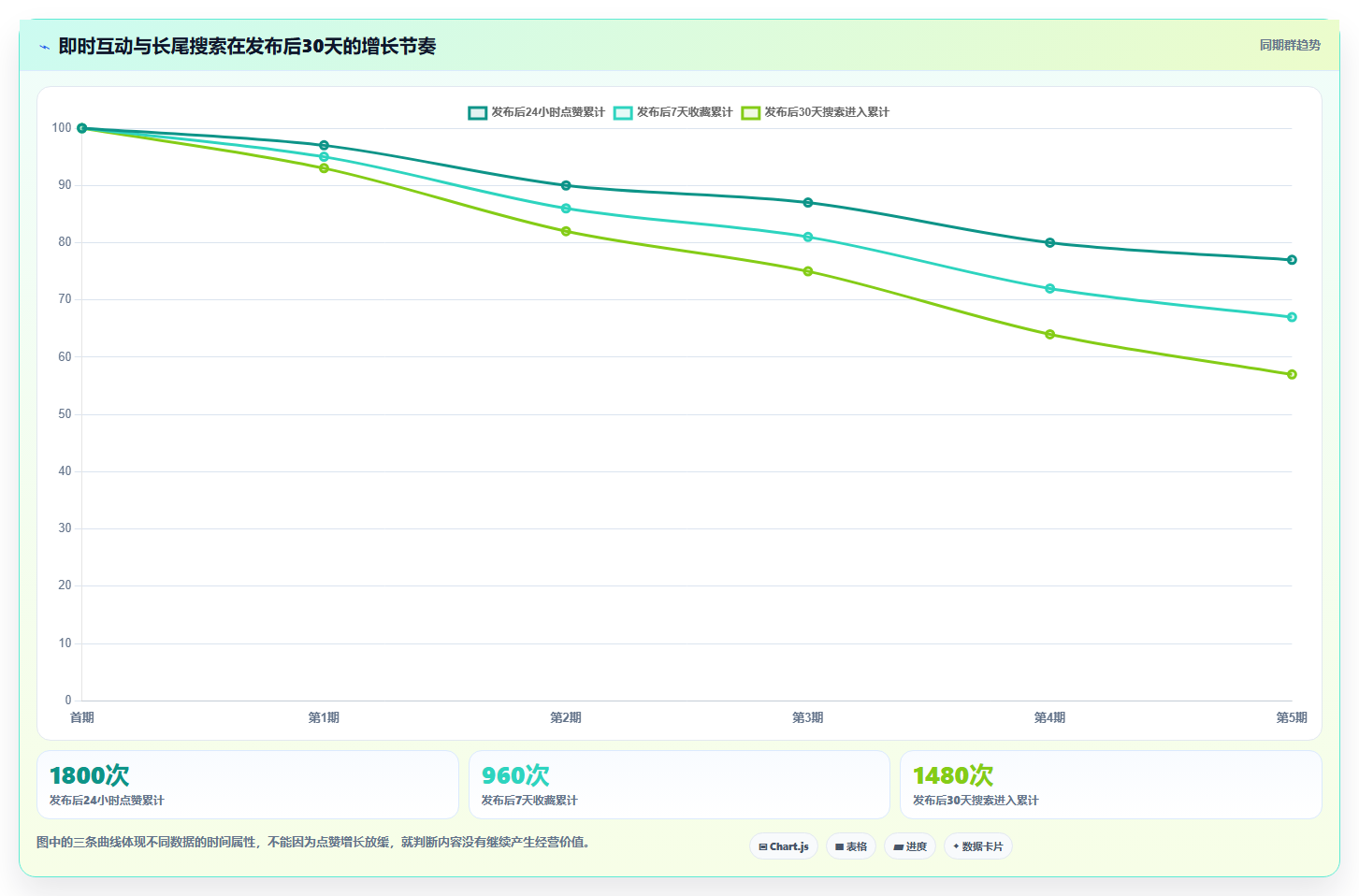Open the Chart.js chip
The height and width of the screenshot is (896, 1359).
coord(784,846)
